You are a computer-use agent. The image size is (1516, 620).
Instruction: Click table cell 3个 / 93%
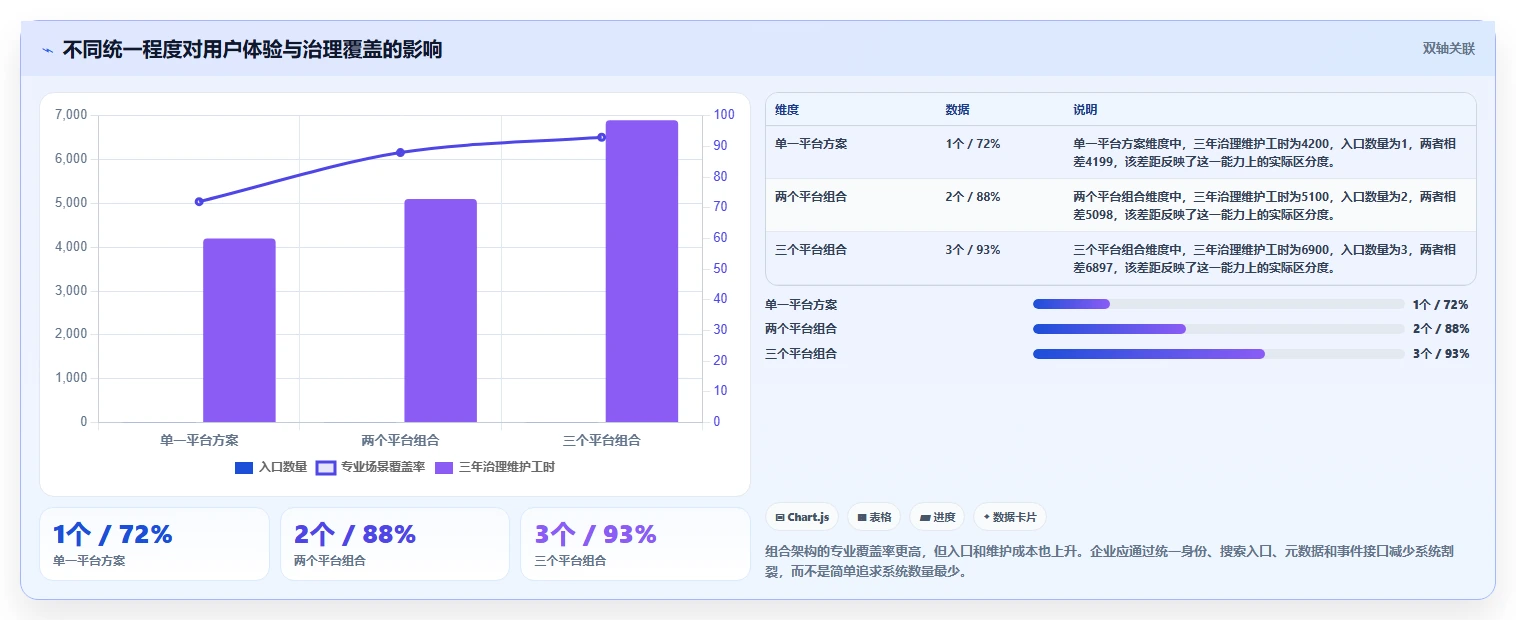point(973,250)
